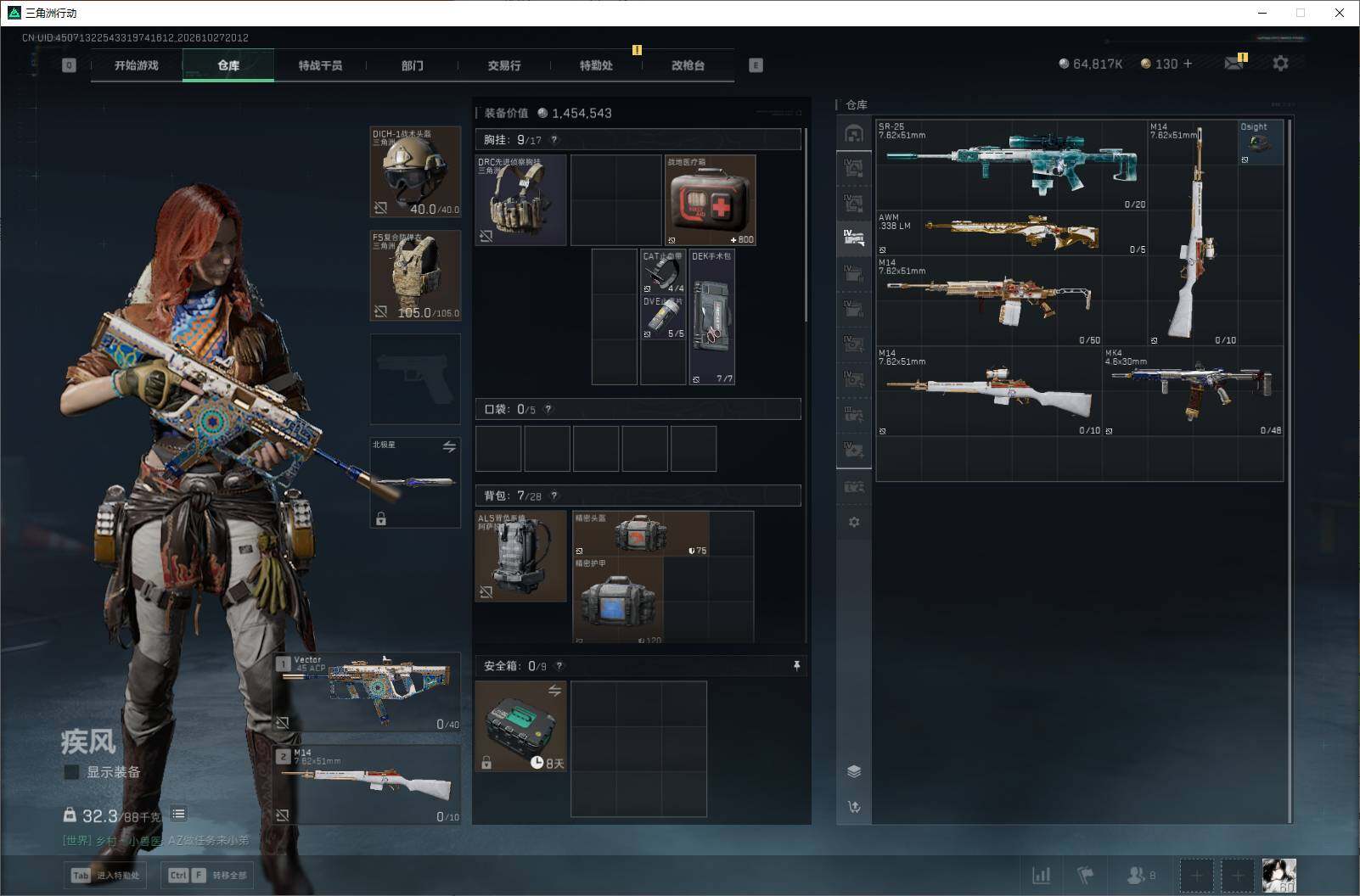Viewport: 1360px width, 896px height.
Task: Click the stacked layers icon in warehouse sidebar
Action: (854, 771)
